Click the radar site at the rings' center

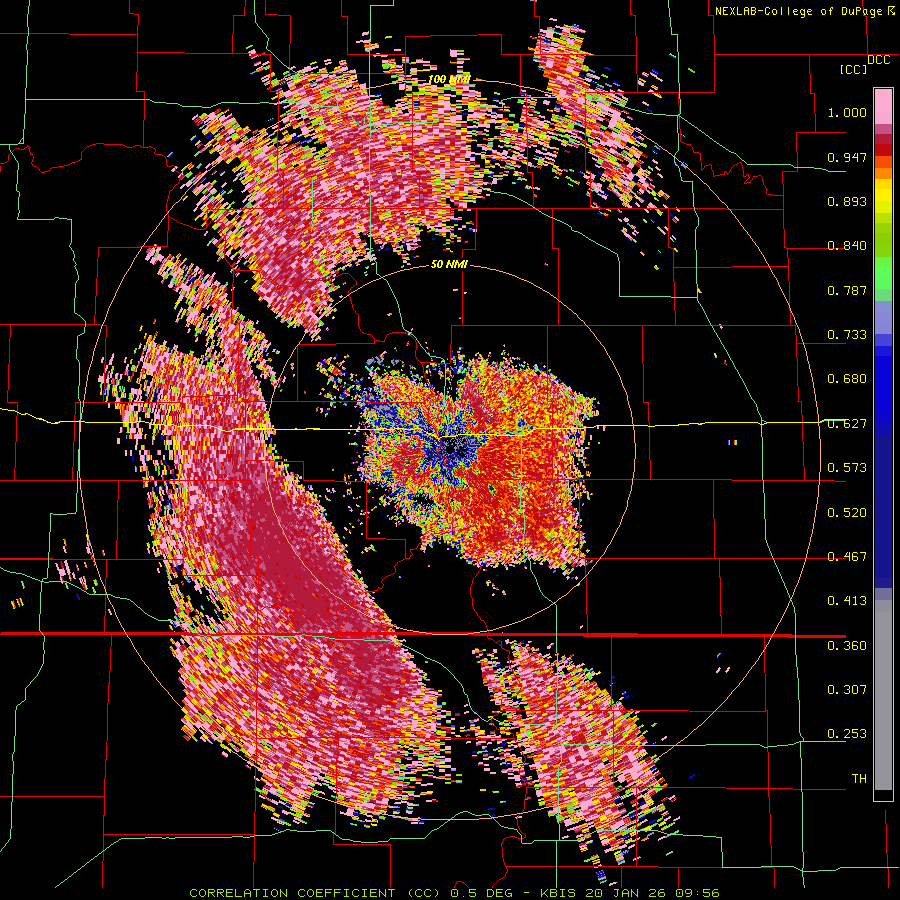pos(450,449)
